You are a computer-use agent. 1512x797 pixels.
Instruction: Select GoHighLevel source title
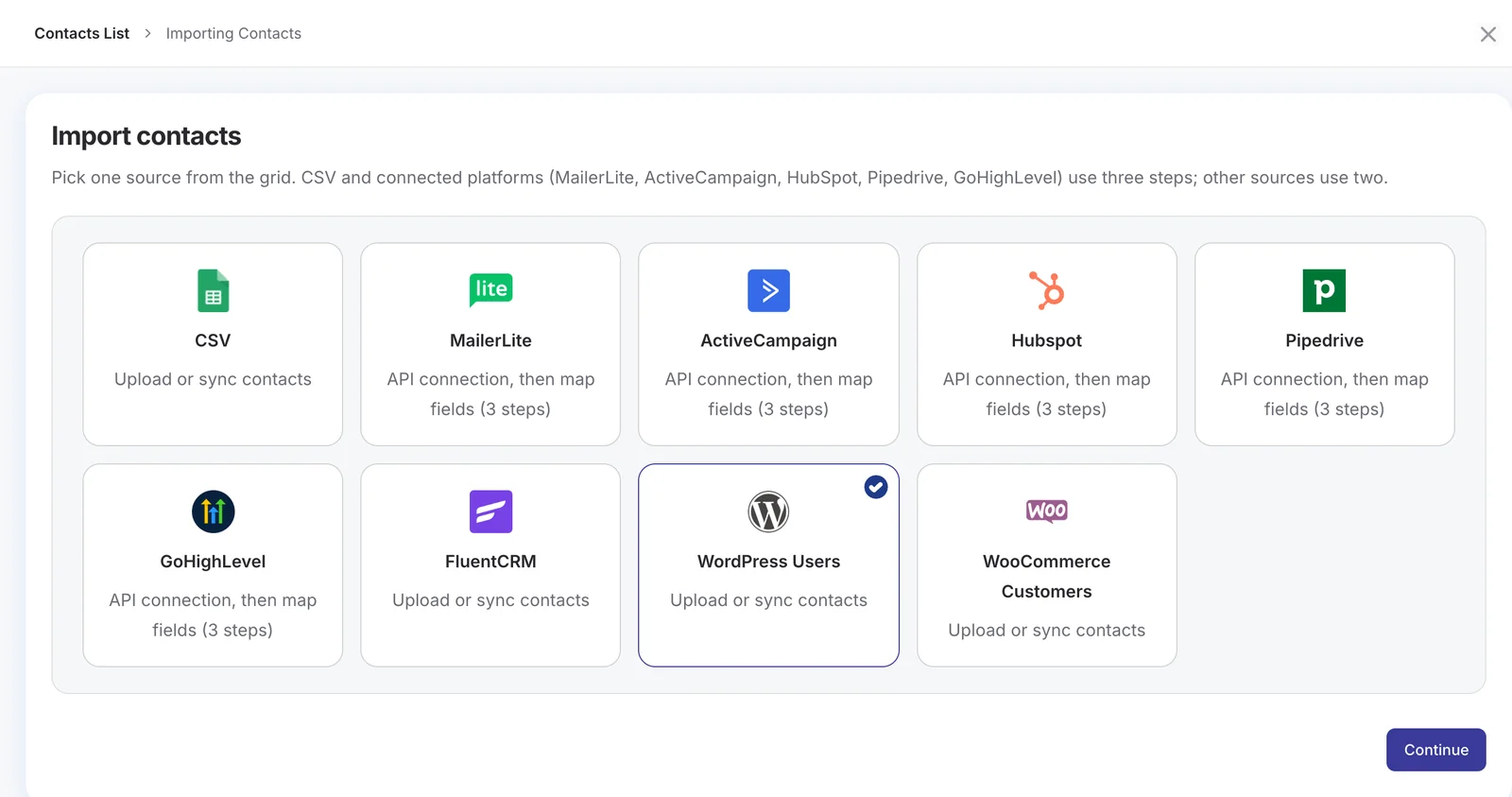point(213,562)
